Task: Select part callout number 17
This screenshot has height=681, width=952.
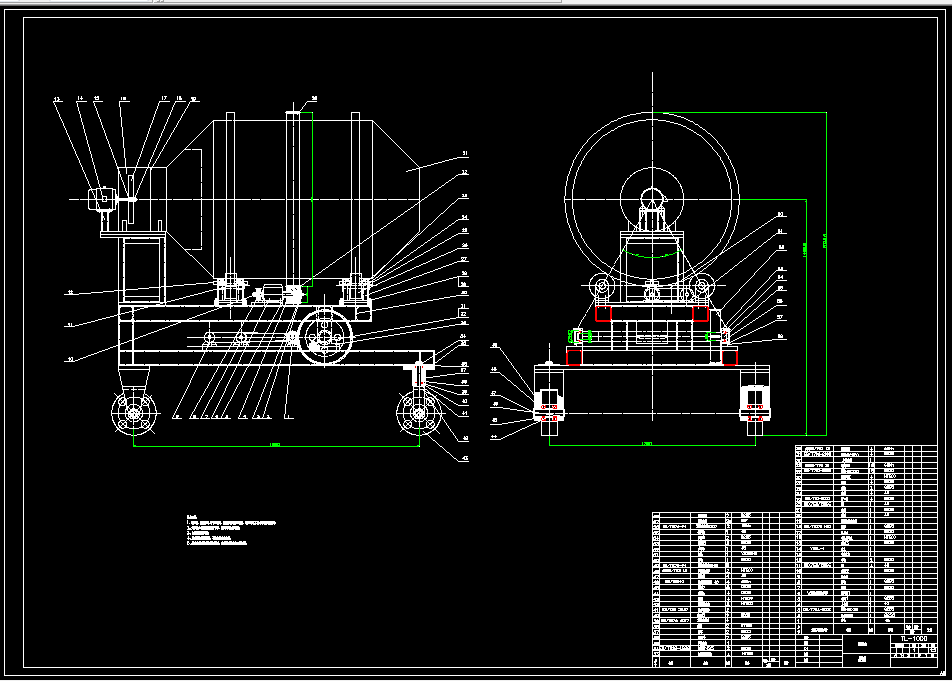Action: [x=164, y=98]
